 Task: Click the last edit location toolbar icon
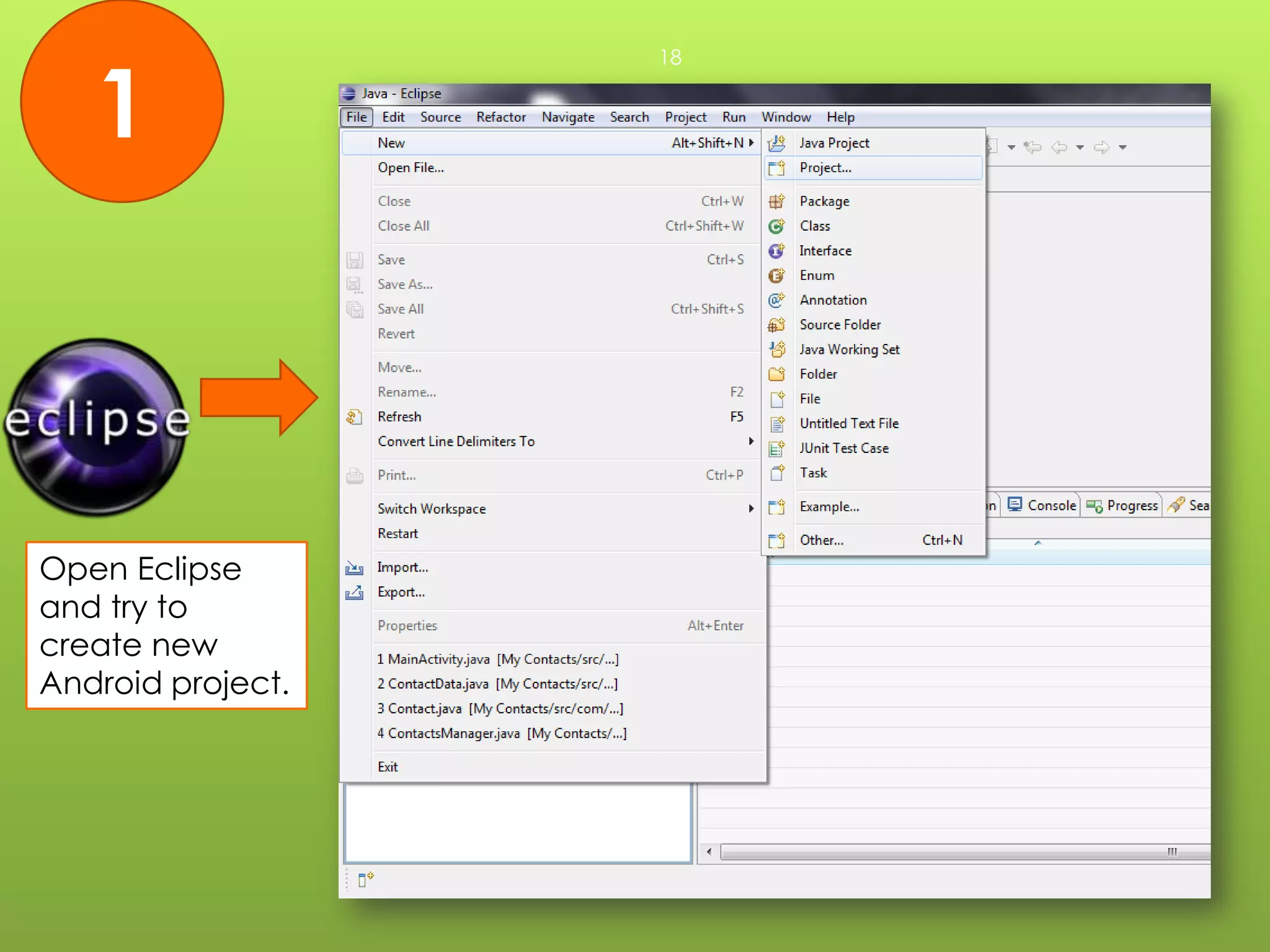(1032, 147)
